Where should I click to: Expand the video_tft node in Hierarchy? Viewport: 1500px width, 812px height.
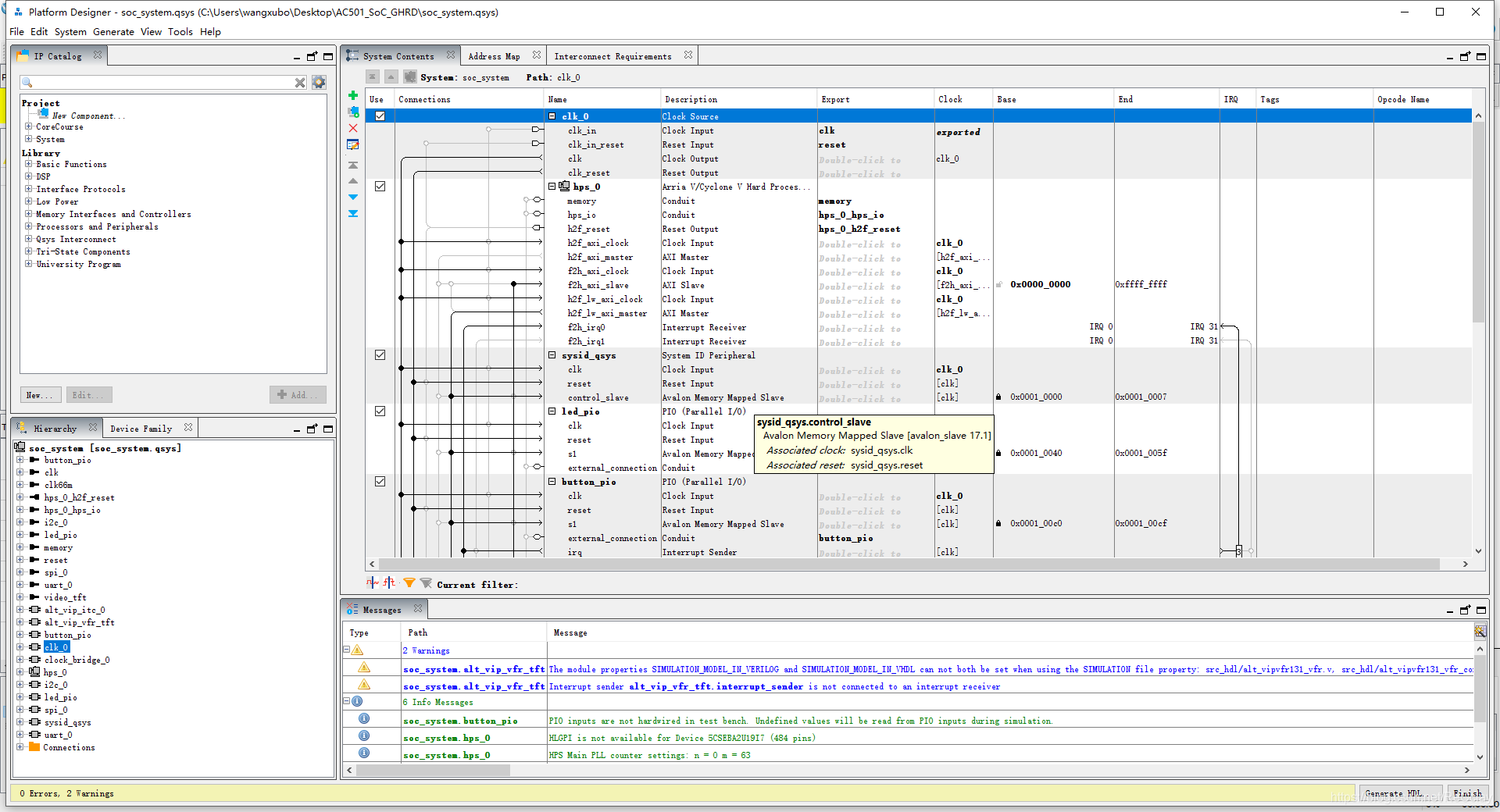click(20, 597)
